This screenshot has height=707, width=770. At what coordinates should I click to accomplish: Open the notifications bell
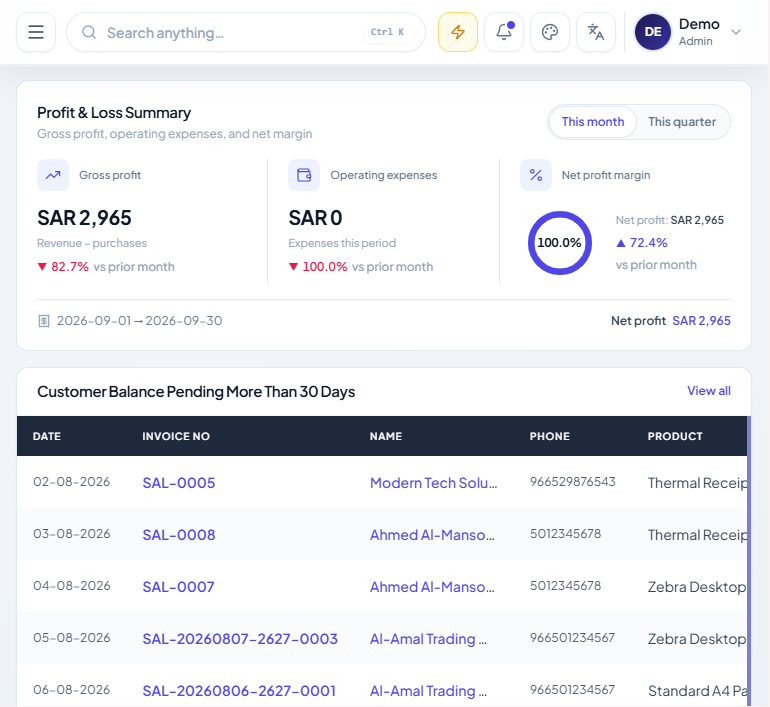[504, 32]
